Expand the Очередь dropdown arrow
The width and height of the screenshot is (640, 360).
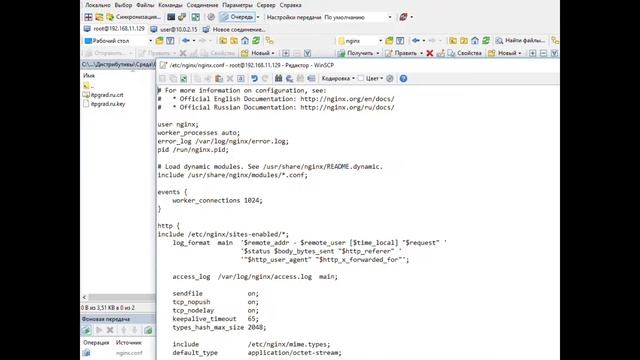click(x=258, y=17)
